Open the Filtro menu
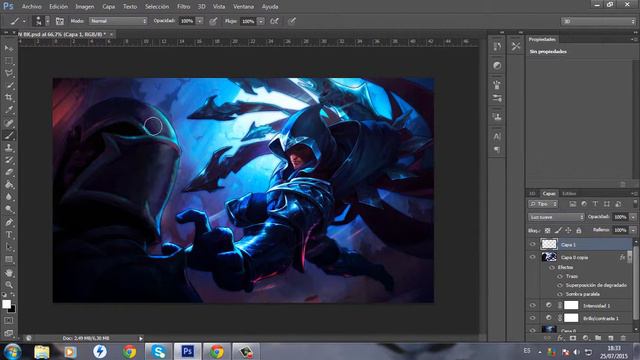This screenshot has height=360, width=640. [184, 7]
